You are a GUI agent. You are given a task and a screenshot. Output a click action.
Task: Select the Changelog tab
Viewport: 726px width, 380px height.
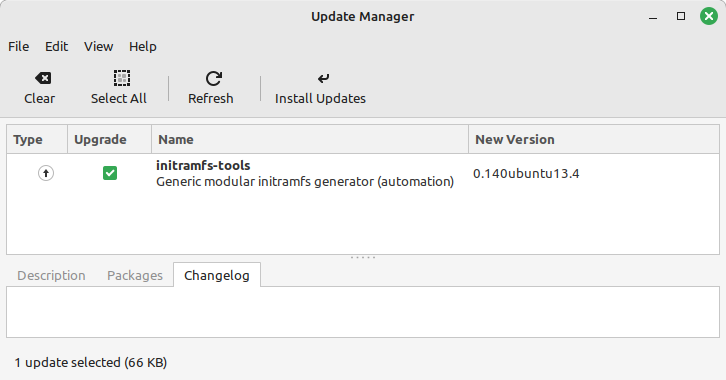pos(217,275)
